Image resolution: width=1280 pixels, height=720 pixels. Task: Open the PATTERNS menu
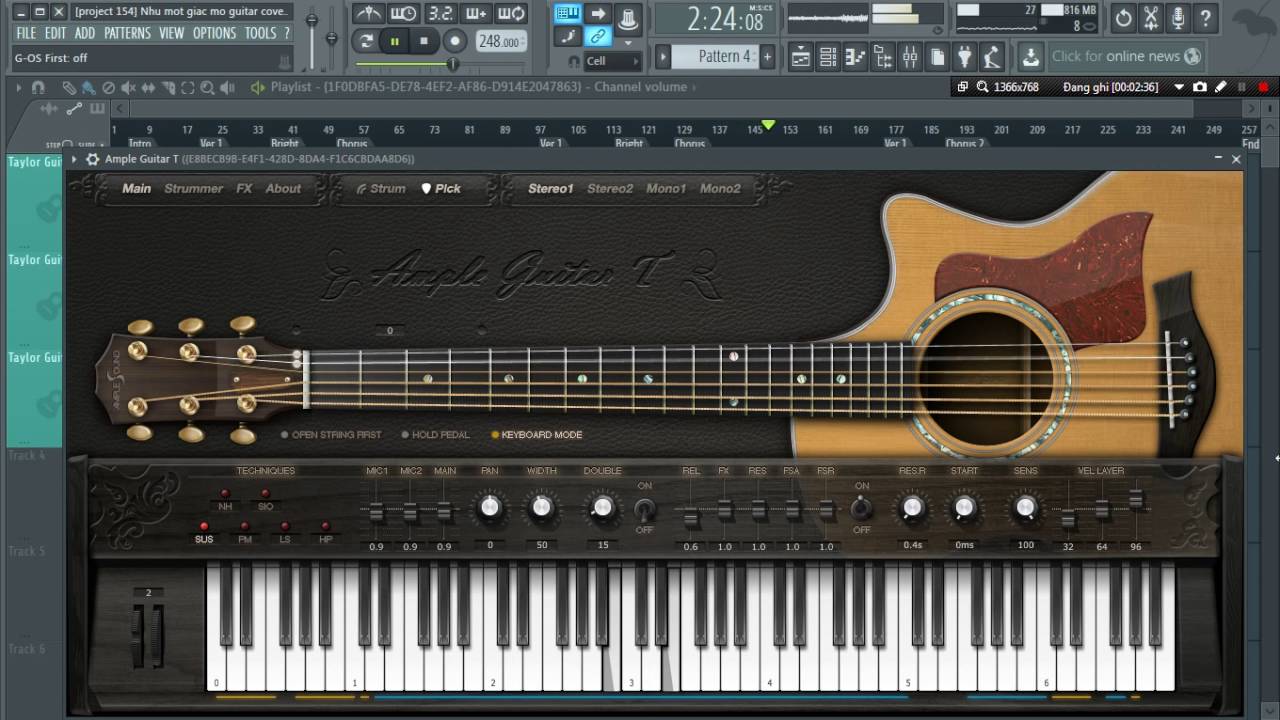127,33
